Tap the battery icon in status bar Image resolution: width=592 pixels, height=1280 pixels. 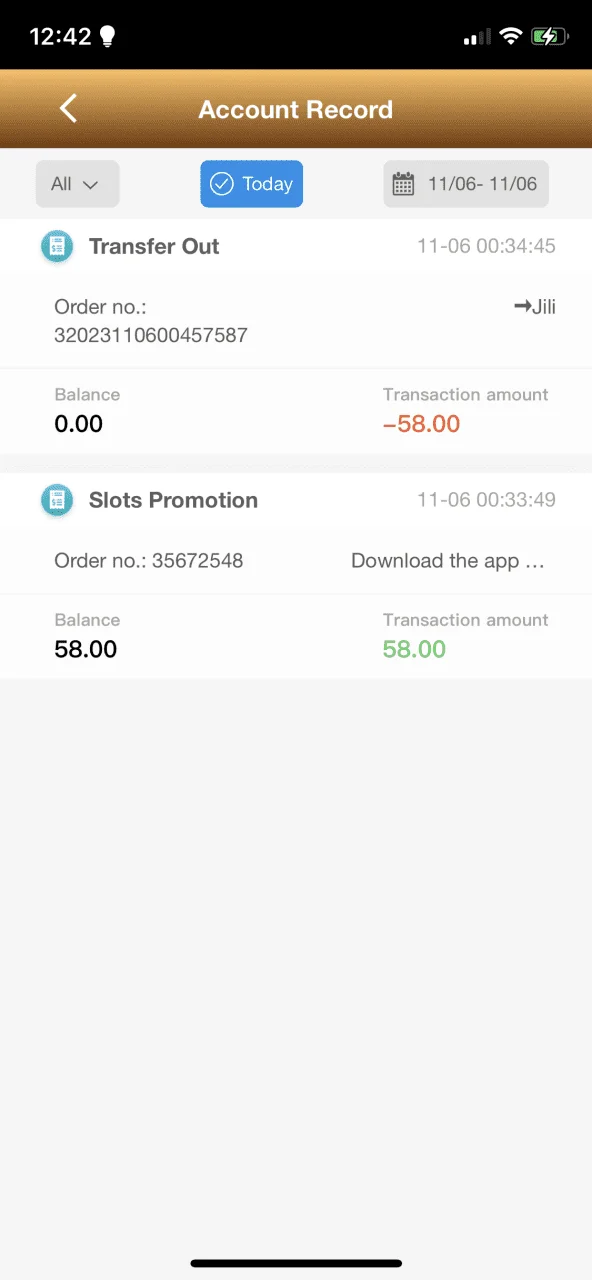click(x=550, y=37)
